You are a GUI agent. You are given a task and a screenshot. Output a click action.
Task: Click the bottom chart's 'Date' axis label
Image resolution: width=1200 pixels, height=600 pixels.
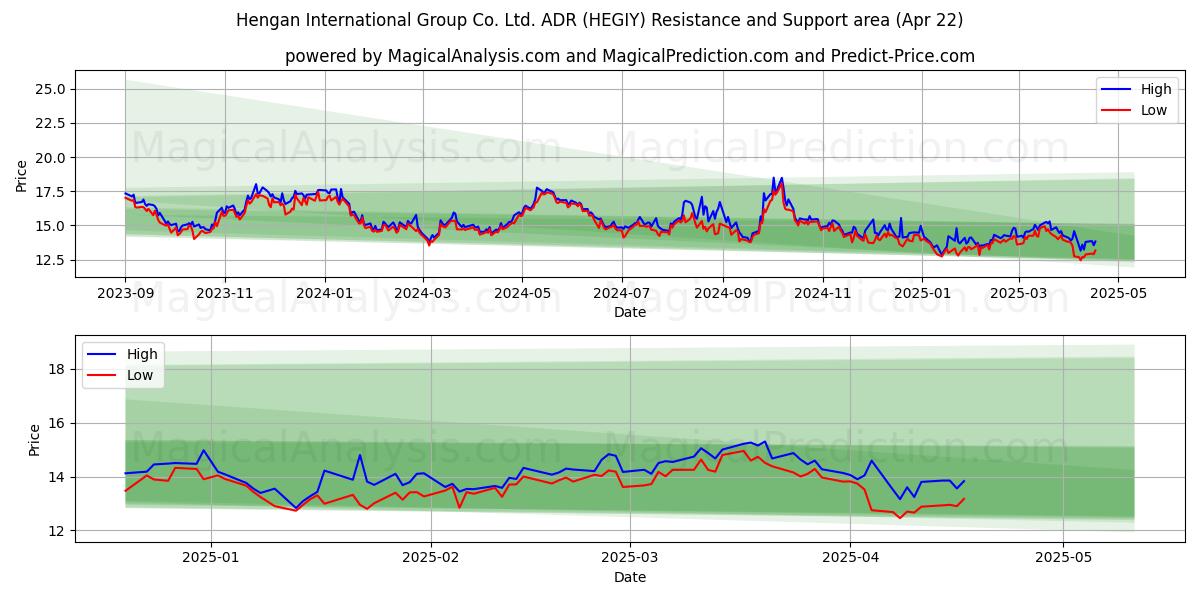tap(630, 577)
